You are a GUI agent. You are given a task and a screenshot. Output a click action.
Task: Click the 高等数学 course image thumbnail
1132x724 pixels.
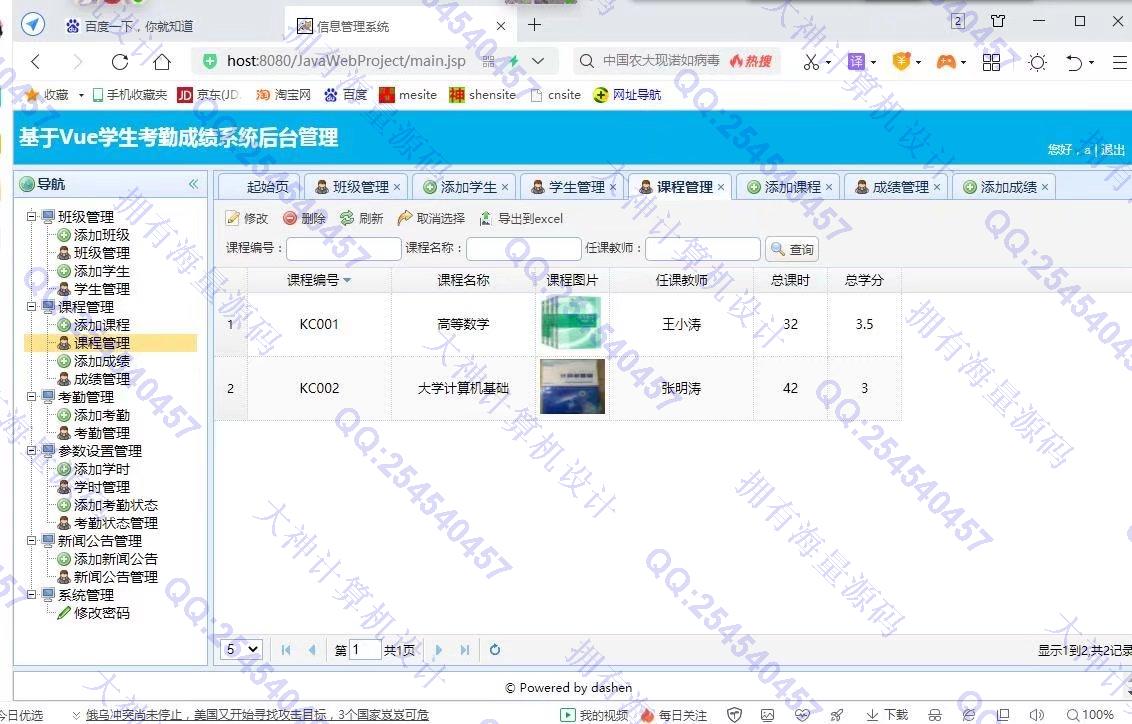572,324
